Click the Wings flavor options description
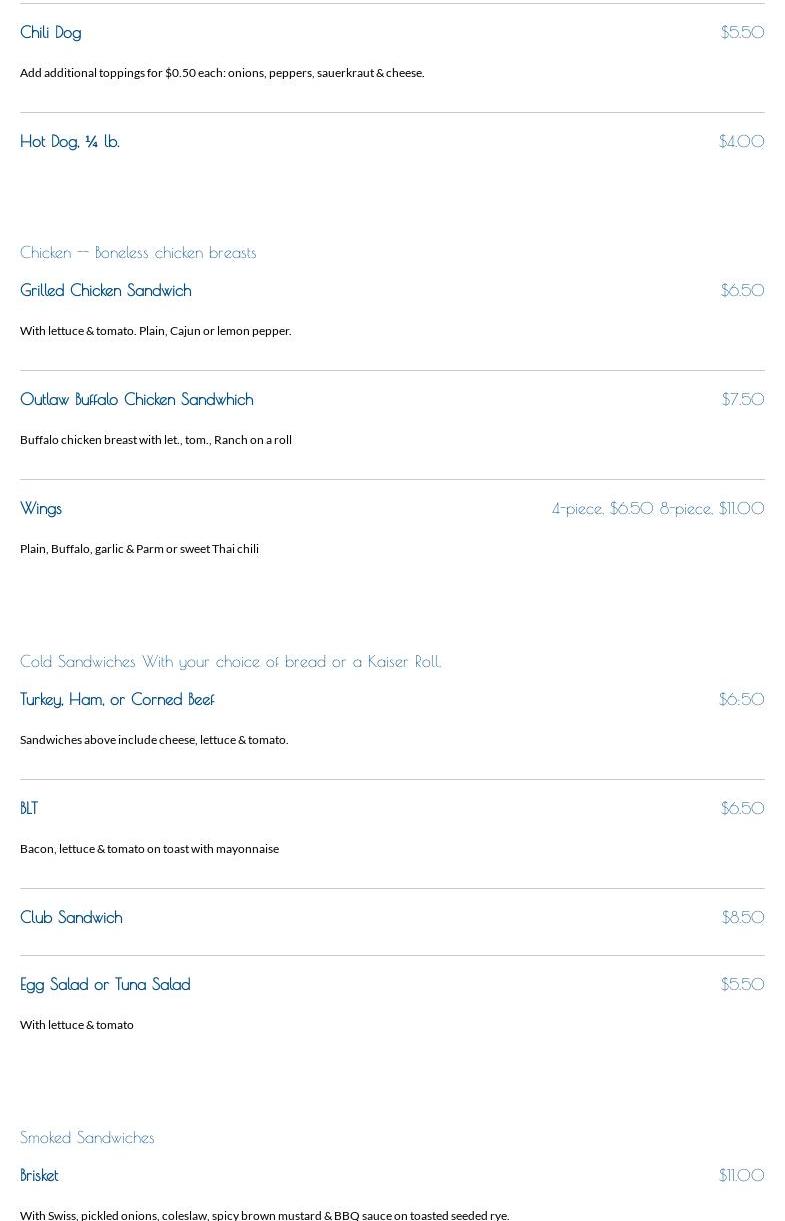 tap(139, 548)
